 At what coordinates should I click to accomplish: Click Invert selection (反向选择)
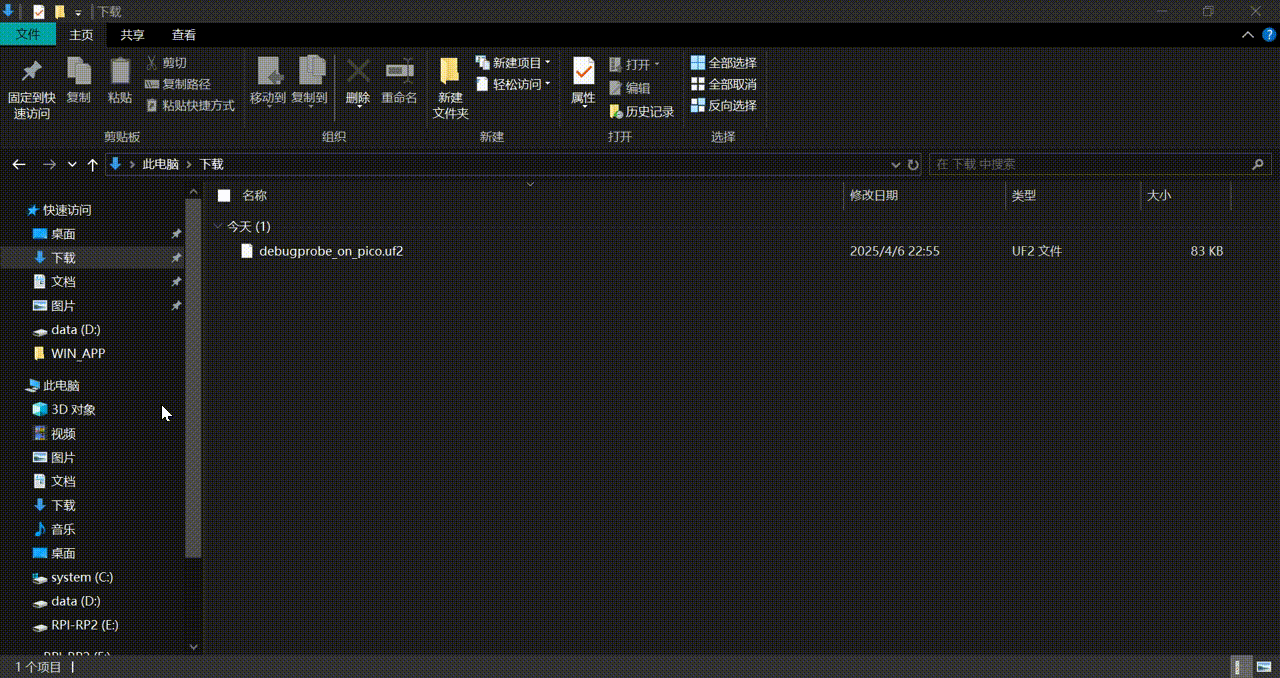724,105
